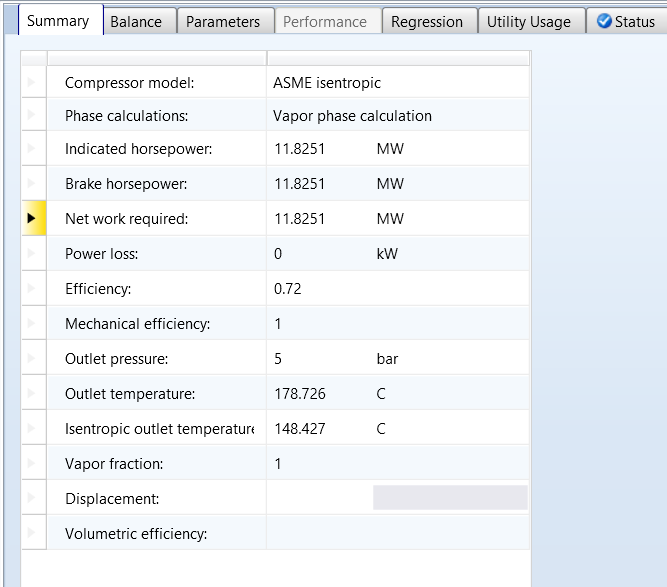Click the kW unit for Power loss
The image size is (667, 587).
(x=387, y=254)
